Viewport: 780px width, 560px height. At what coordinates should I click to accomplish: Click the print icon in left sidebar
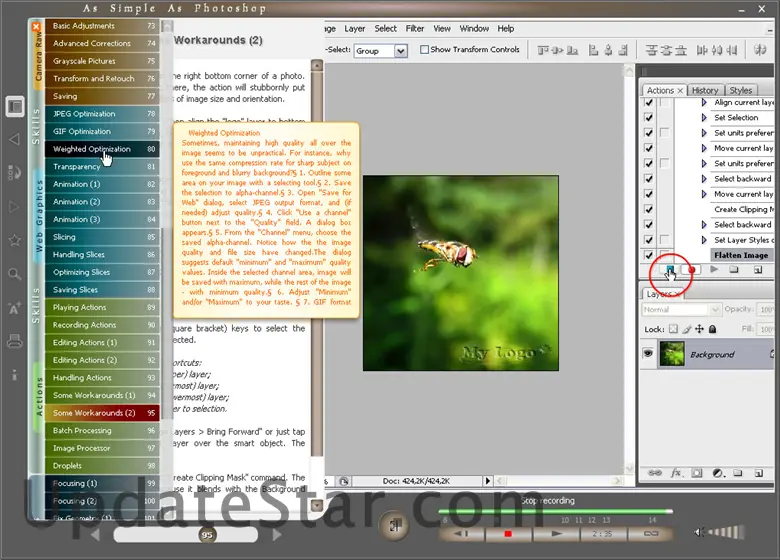click(15, 342)
